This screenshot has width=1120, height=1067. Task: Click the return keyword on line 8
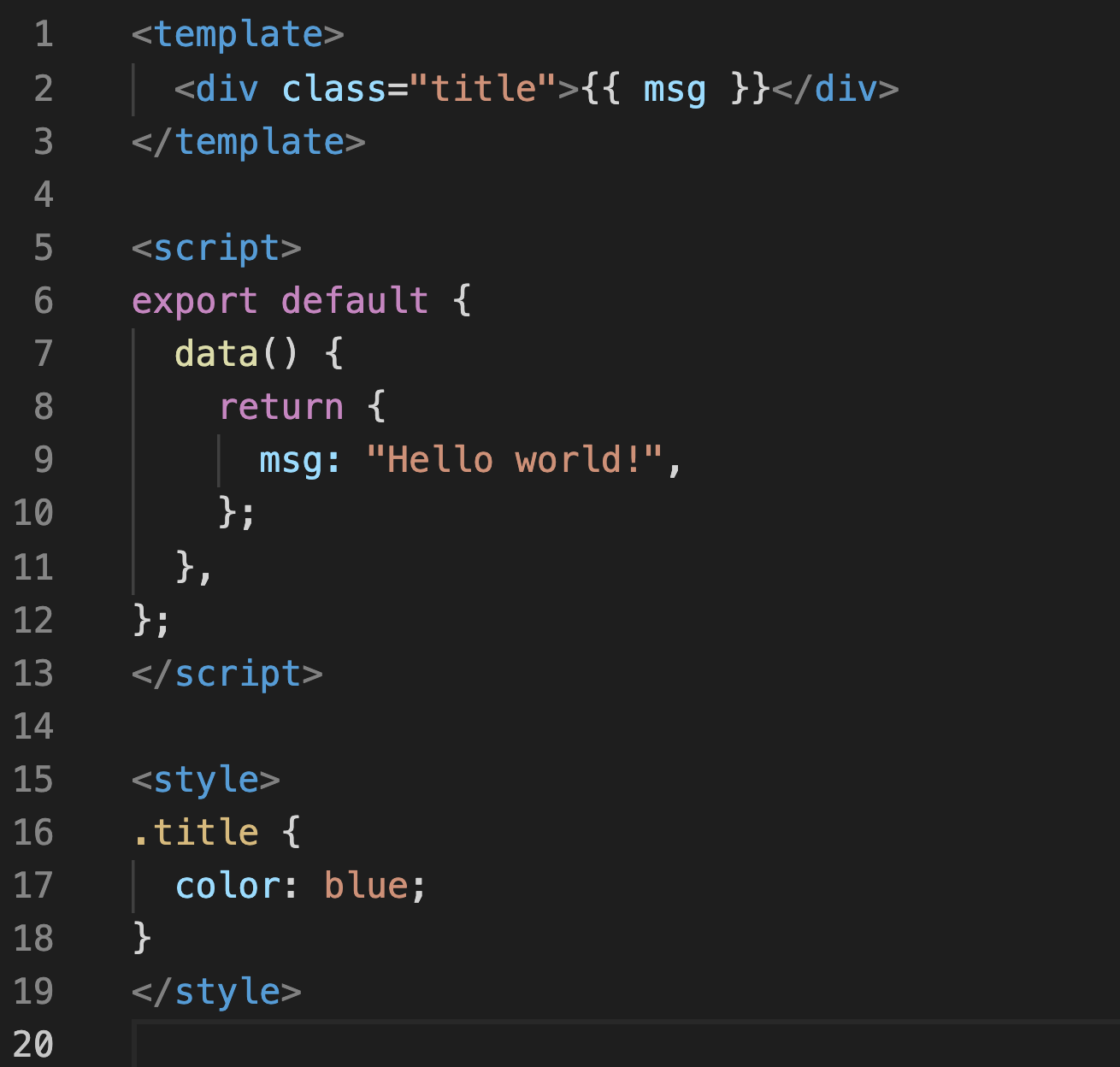[x=282, y=407]
